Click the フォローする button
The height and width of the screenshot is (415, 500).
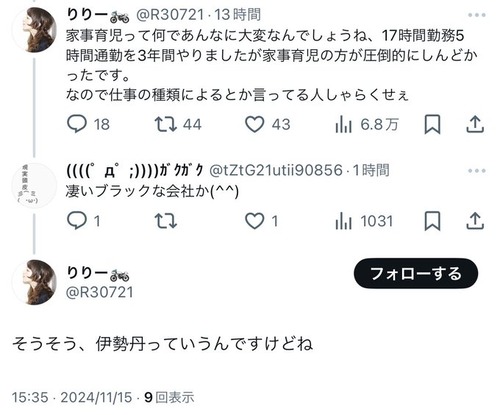point(416,273)
